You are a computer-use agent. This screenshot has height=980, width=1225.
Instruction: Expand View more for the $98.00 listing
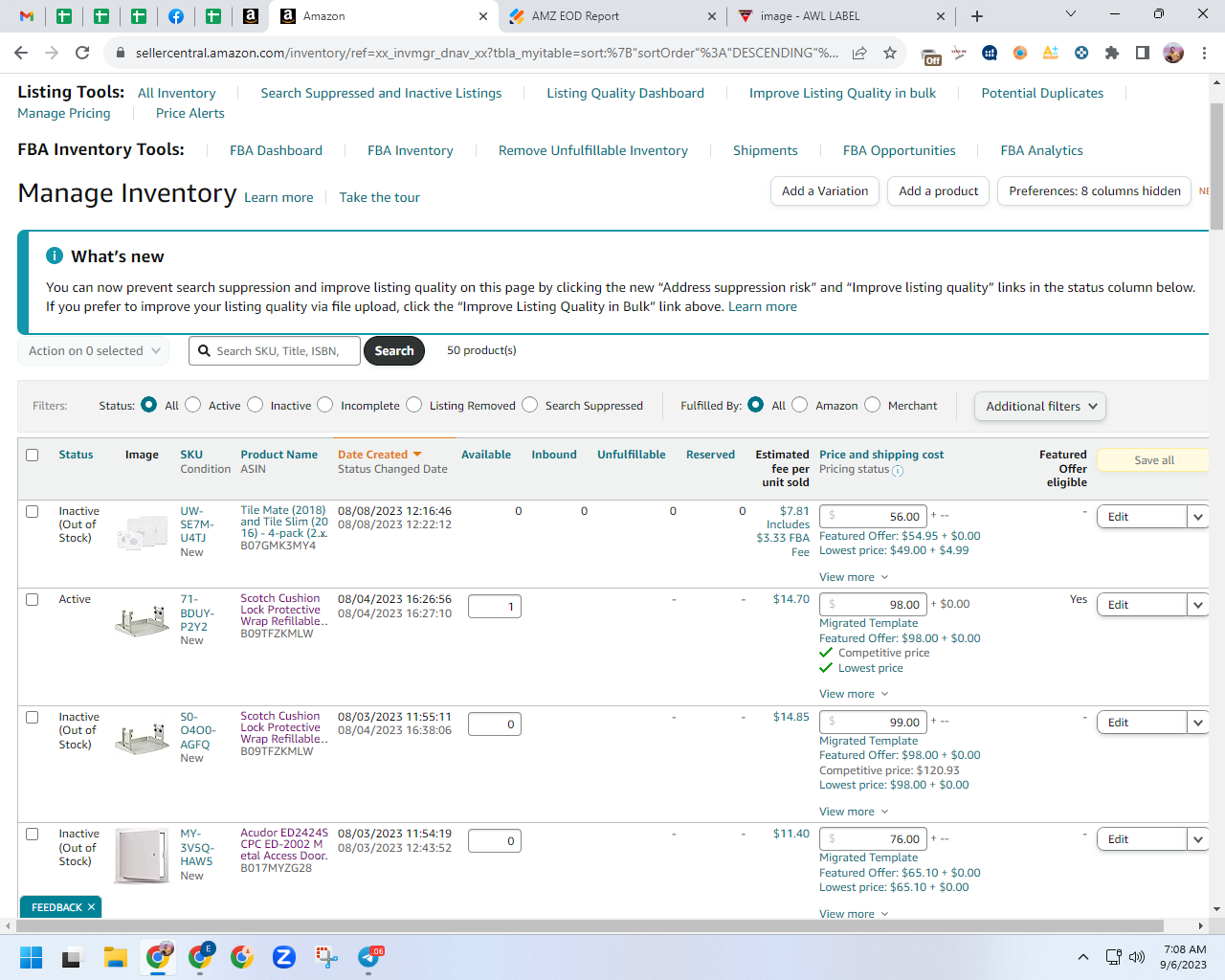click(854, 694)
